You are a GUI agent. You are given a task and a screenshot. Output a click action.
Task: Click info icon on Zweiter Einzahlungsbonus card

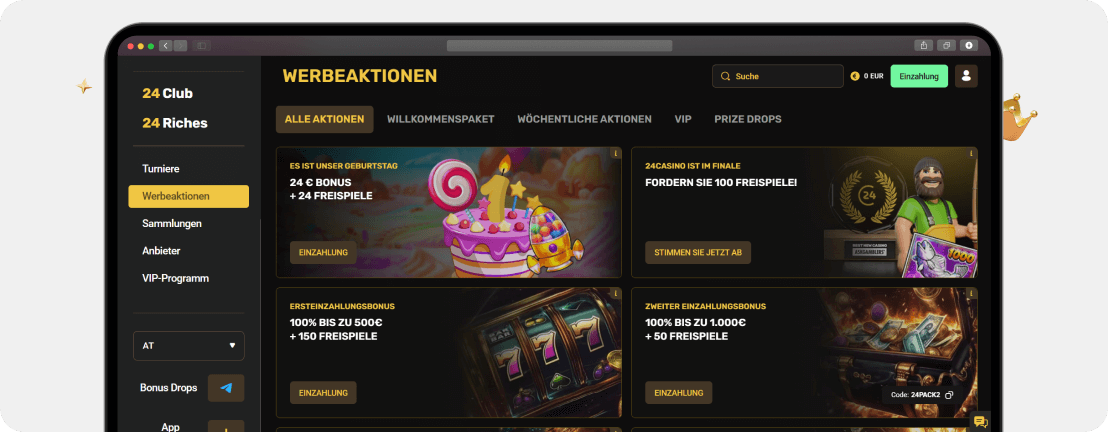(972, 293)
